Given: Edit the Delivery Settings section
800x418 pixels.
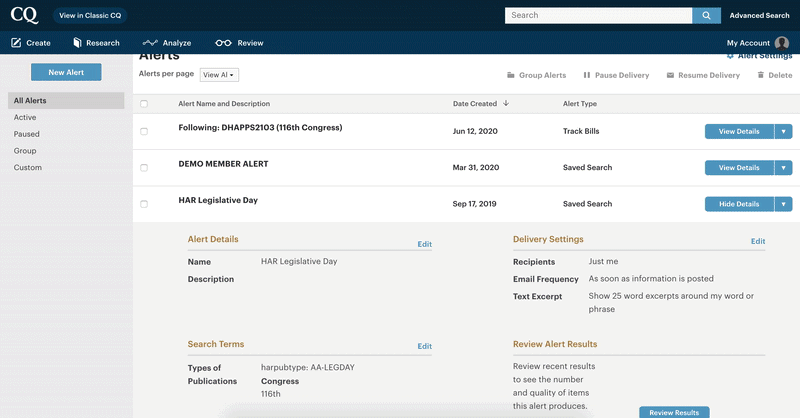Looking at the screenshot, I should coord(758,241).
